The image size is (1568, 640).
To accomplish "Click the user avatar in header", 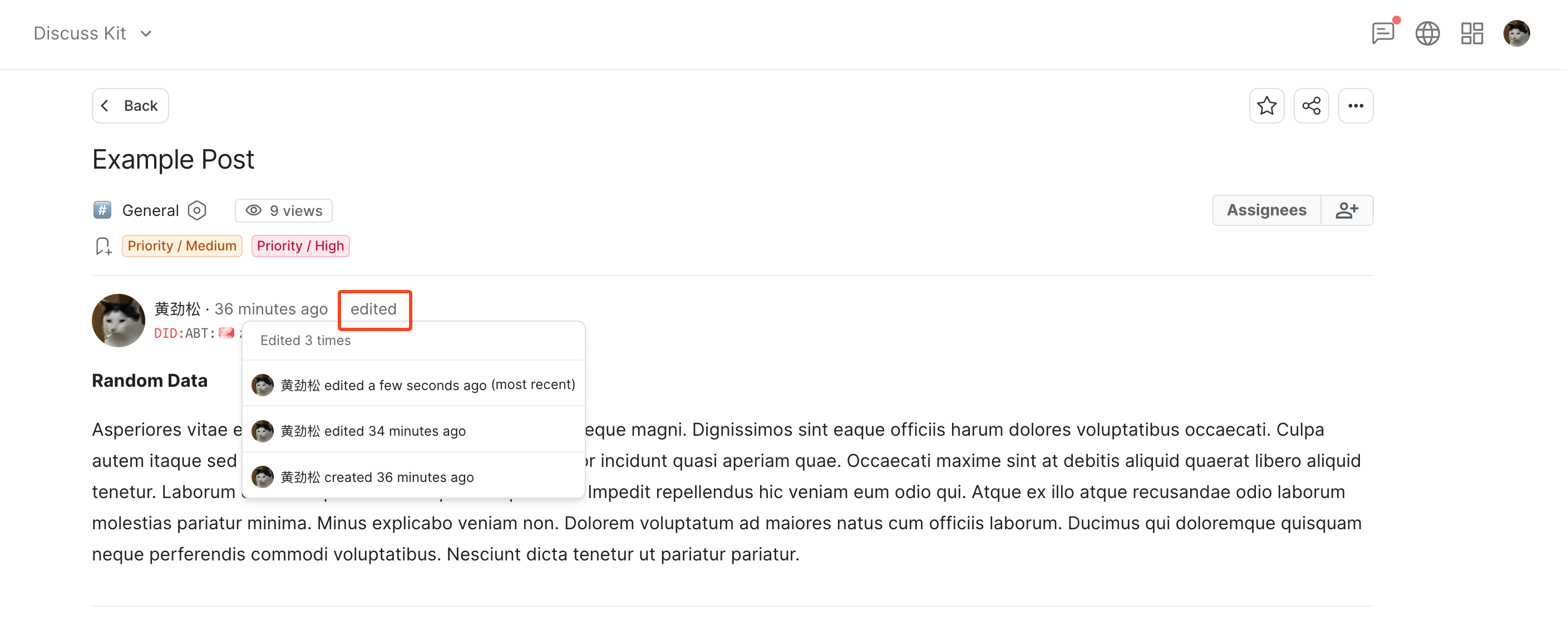I will tap(1516, 33).
